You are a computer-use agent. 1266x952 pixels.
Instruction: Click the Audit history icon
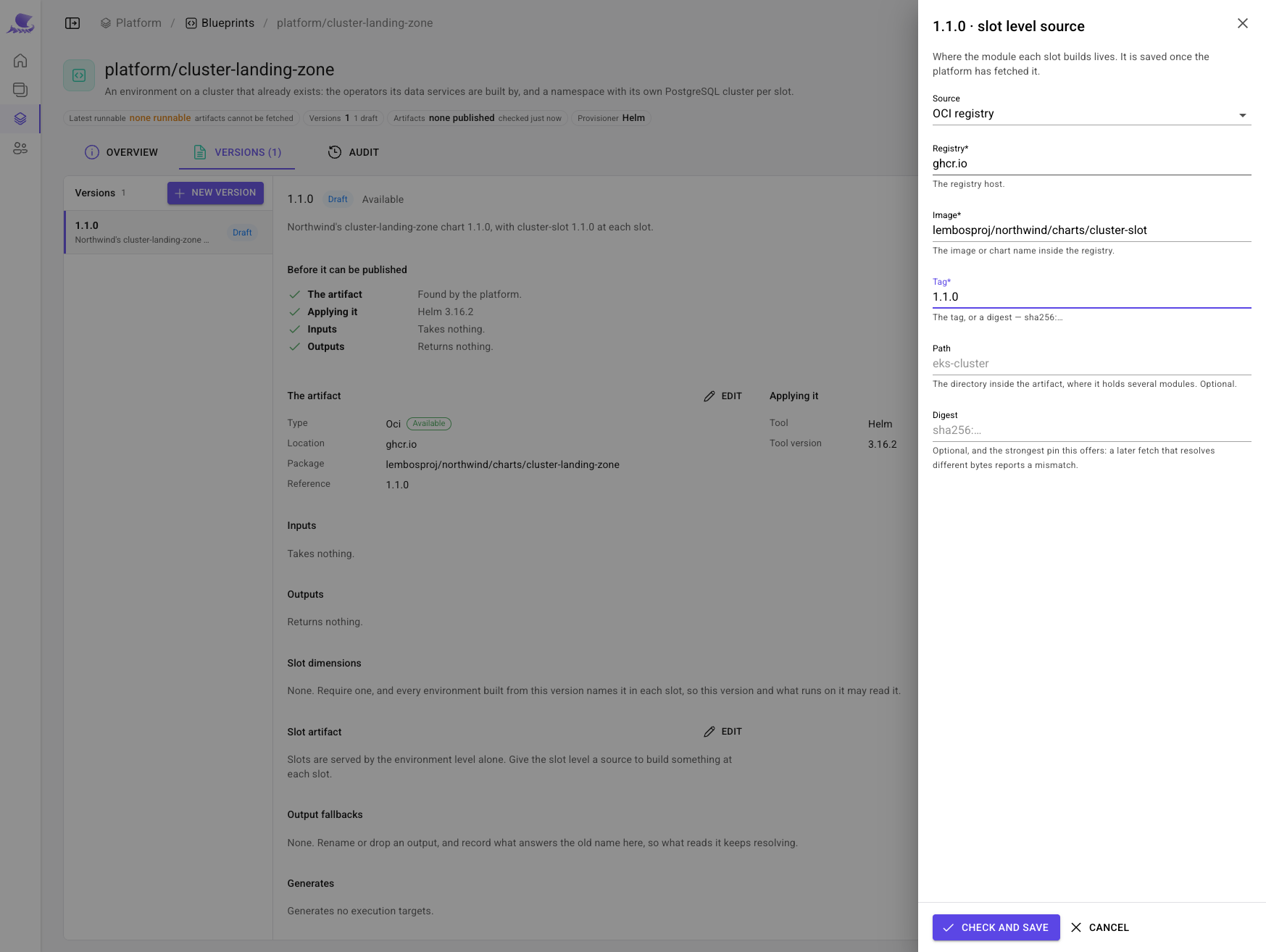coord(335,152)
